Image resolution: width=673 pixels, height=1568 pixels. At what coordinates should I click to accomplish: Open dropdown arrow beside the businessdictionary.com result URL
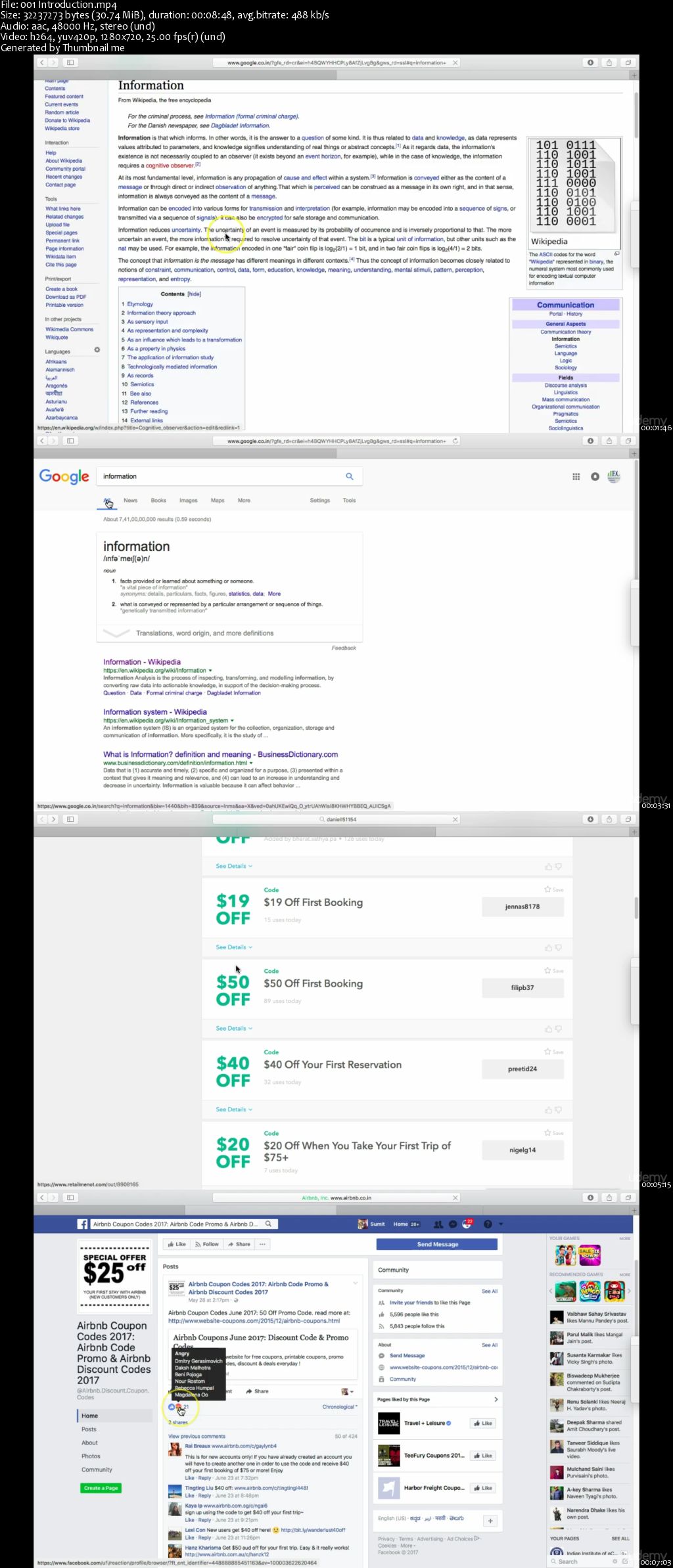coord(251,763)
